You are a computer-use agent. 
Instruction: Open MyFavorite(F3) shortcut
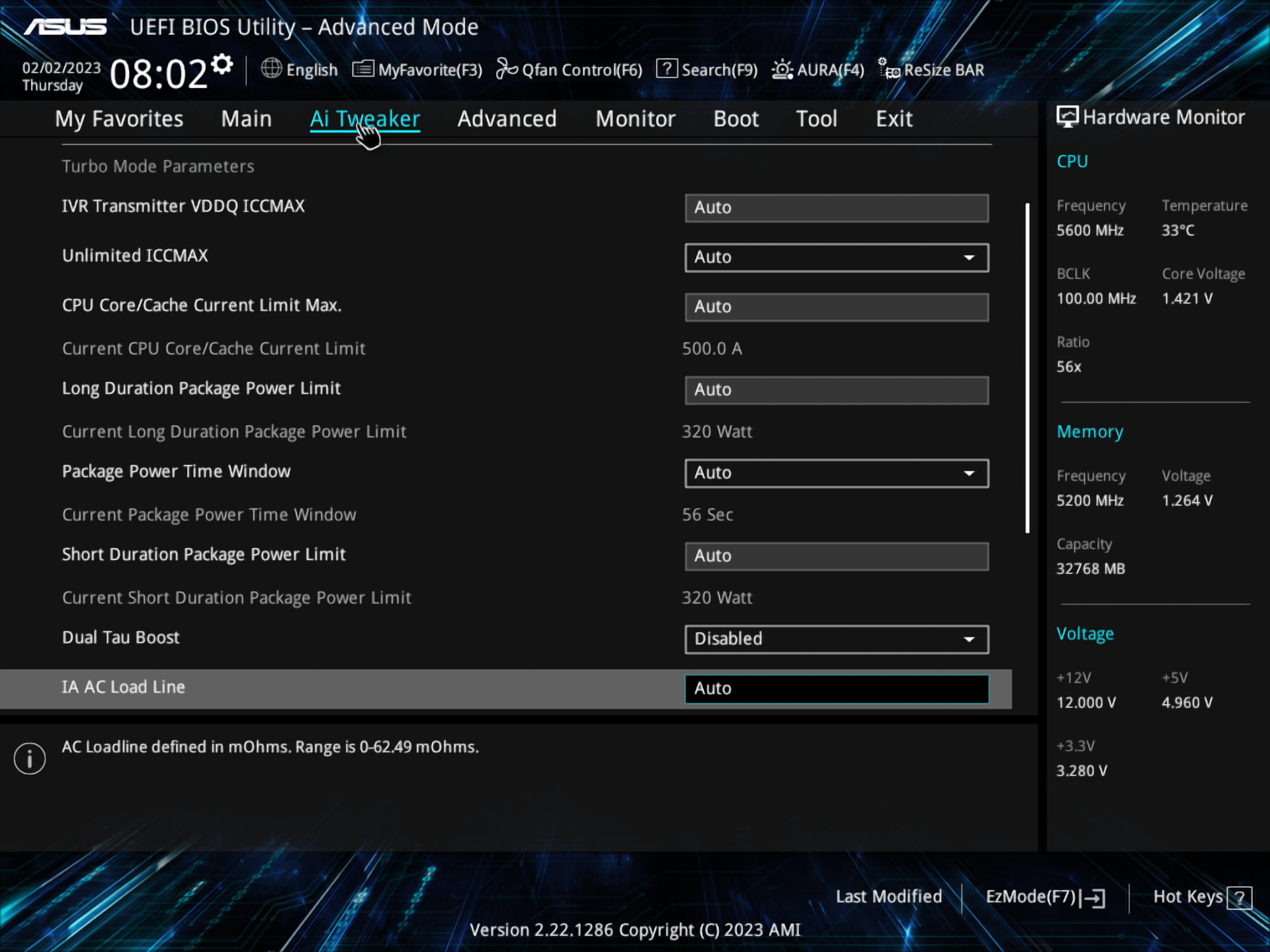(x=417, y=69)
